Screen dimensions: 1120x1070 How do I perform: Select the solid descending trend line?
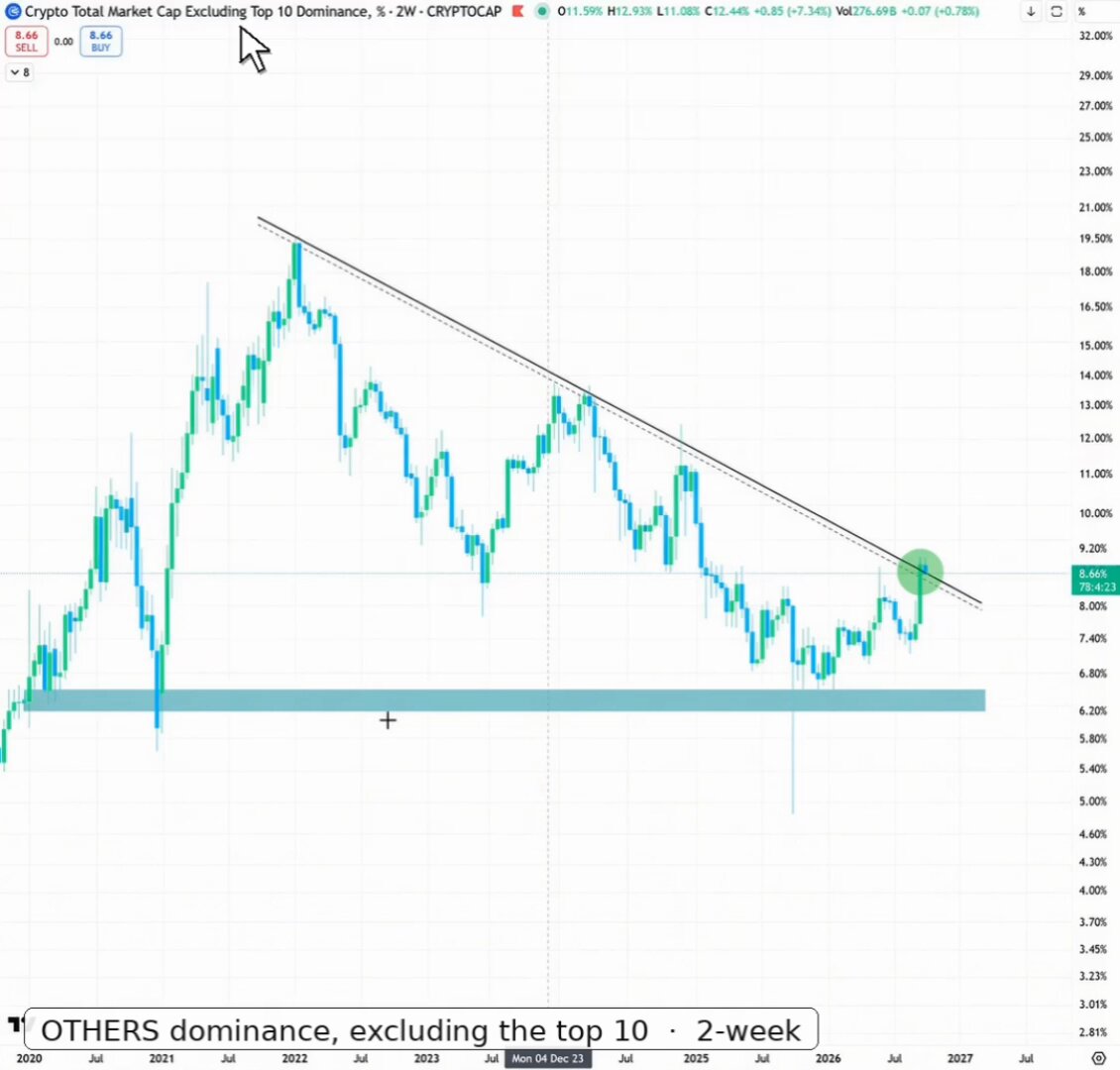(619, 410)
